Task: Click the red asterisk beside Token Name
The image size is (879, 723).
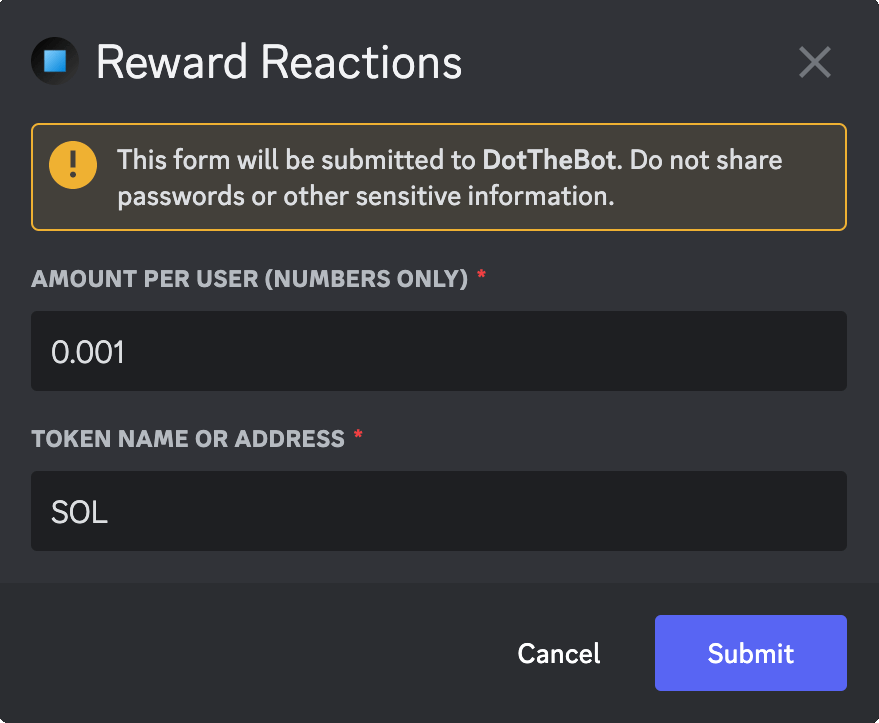Action: (x=358, y=436)
